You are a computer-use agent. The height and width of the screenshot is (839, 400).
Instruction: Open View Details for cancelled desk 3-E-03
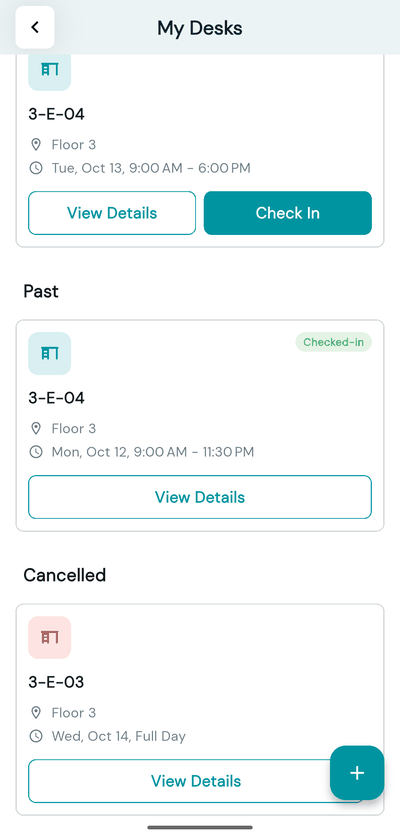click(x=196, y=781)
